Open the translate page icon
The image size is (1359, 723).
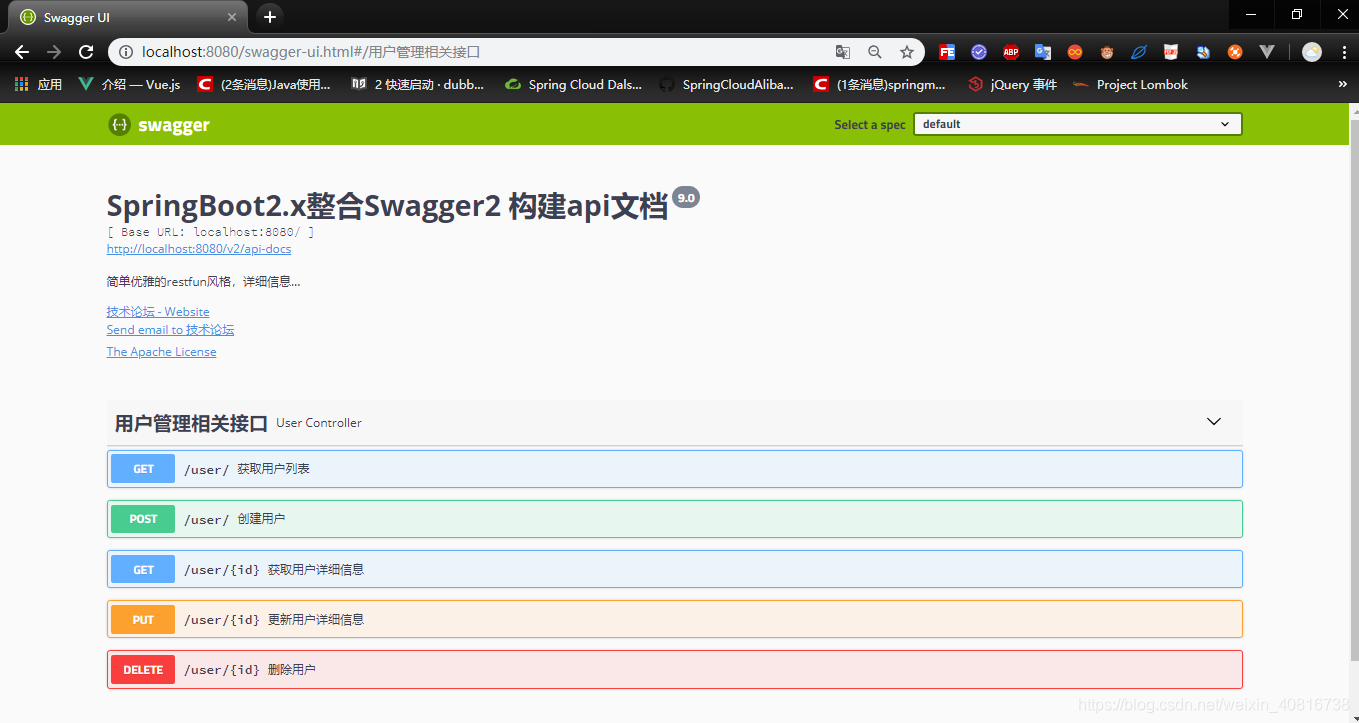(843, 52)
